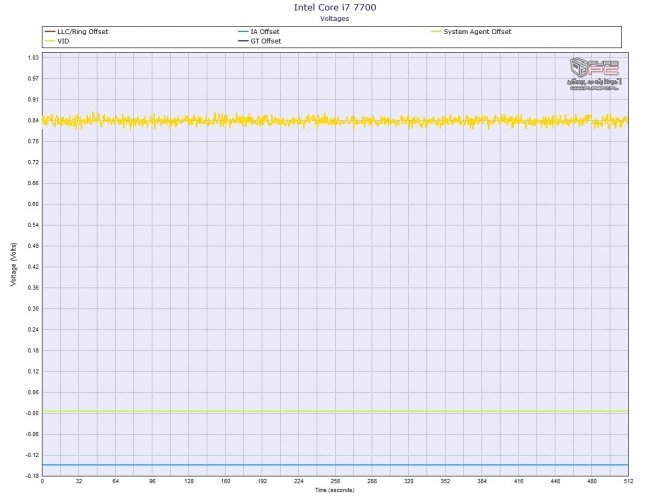670x502 pixels.
Task: Click the Voltage (Volts) axis label
Action: pyautogui.click(x=14, y=264)
